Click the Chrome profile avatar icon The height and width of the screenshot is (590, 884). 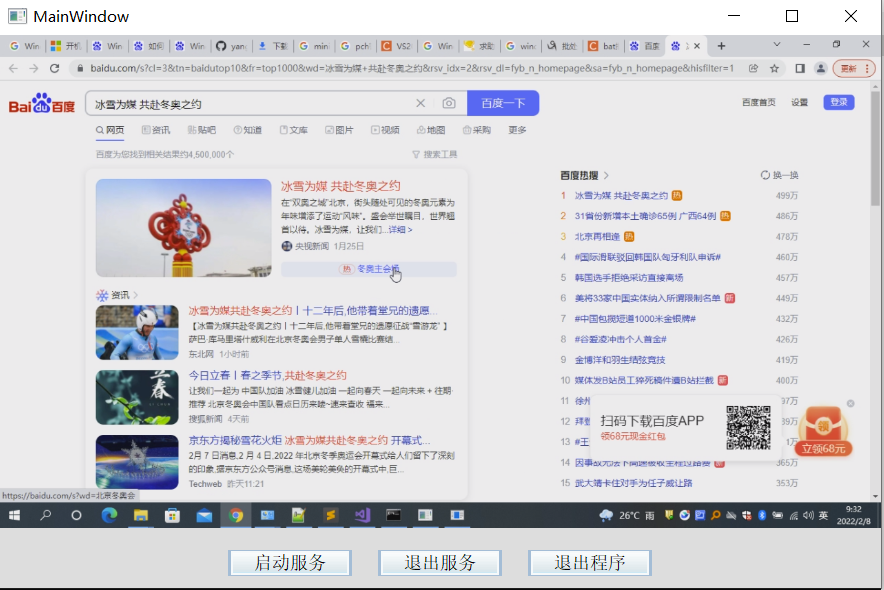820,68
